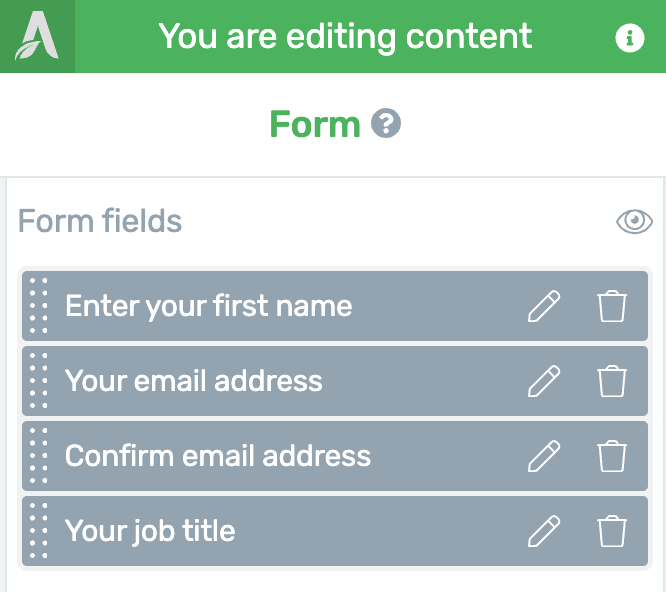This screenshot has width=666, height=592.
Task: Toggle Form fields visibility eye icon
Action: [x=634, y=221]
